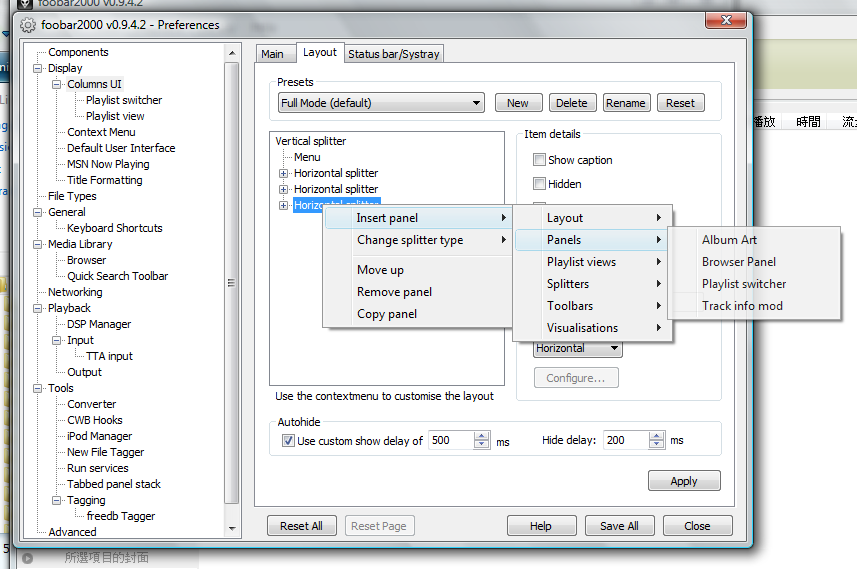Select Playlist view in preferences tree
The width and height of the screenshot is (857, 569).
point(115,116)
